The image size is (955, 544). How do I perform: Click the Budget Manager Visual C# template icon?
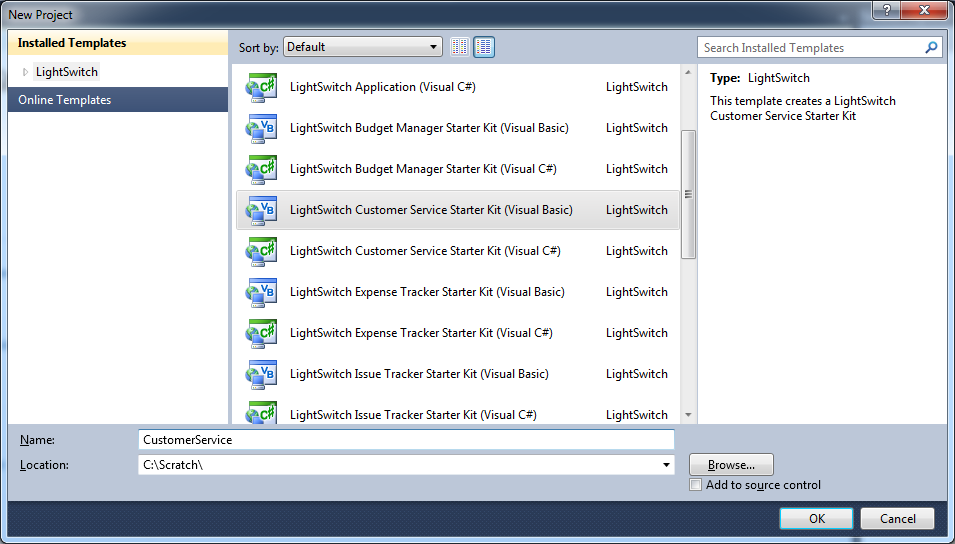click(261, 169)
